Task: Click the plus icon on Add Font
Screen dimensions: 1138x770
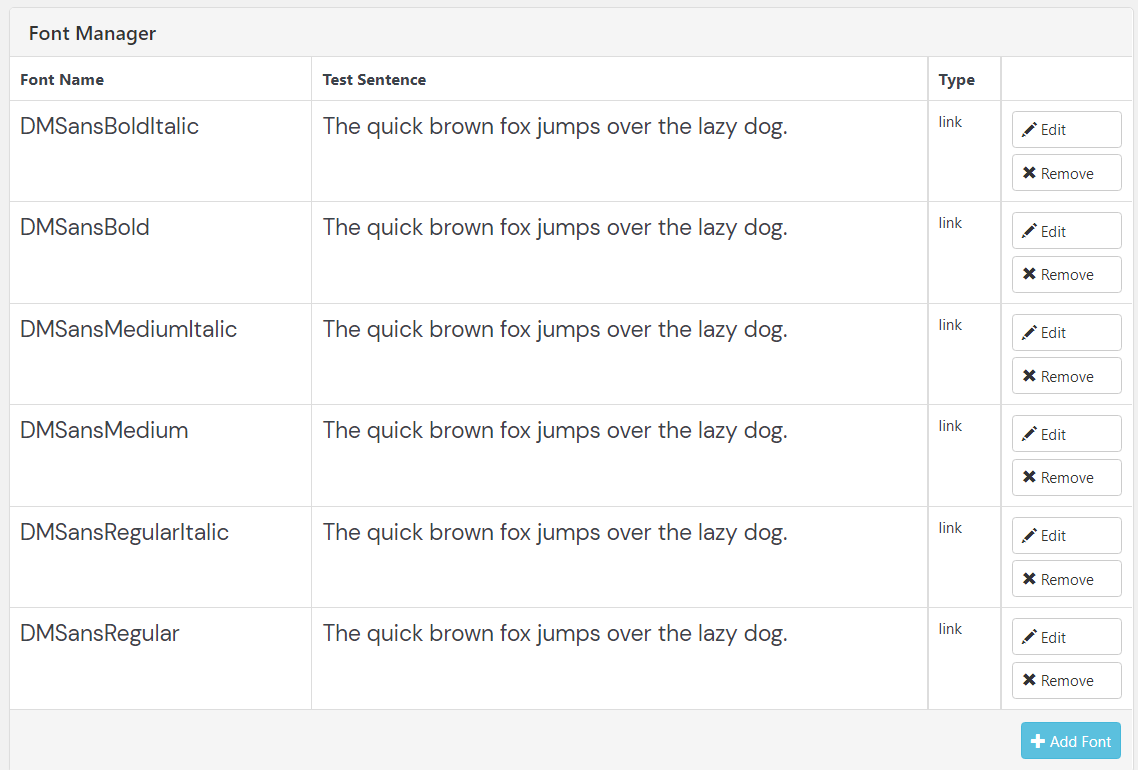Action: click(1038, 741)
